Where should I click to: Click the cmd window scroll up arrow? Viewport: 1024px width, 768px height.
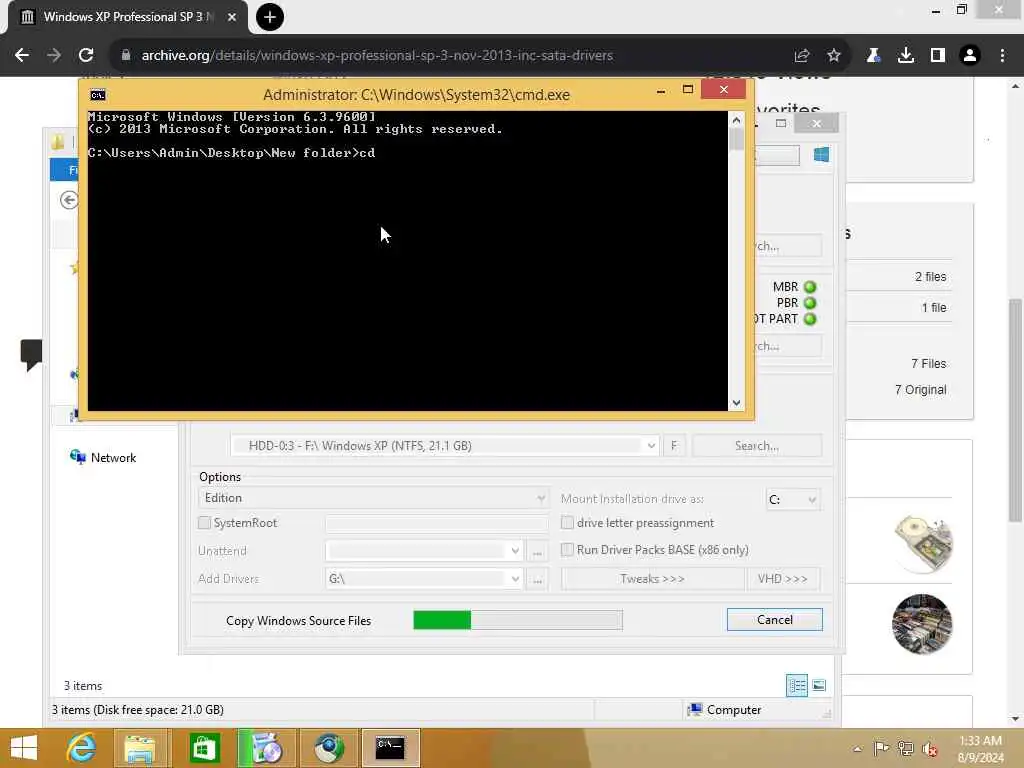coord(737,120)
